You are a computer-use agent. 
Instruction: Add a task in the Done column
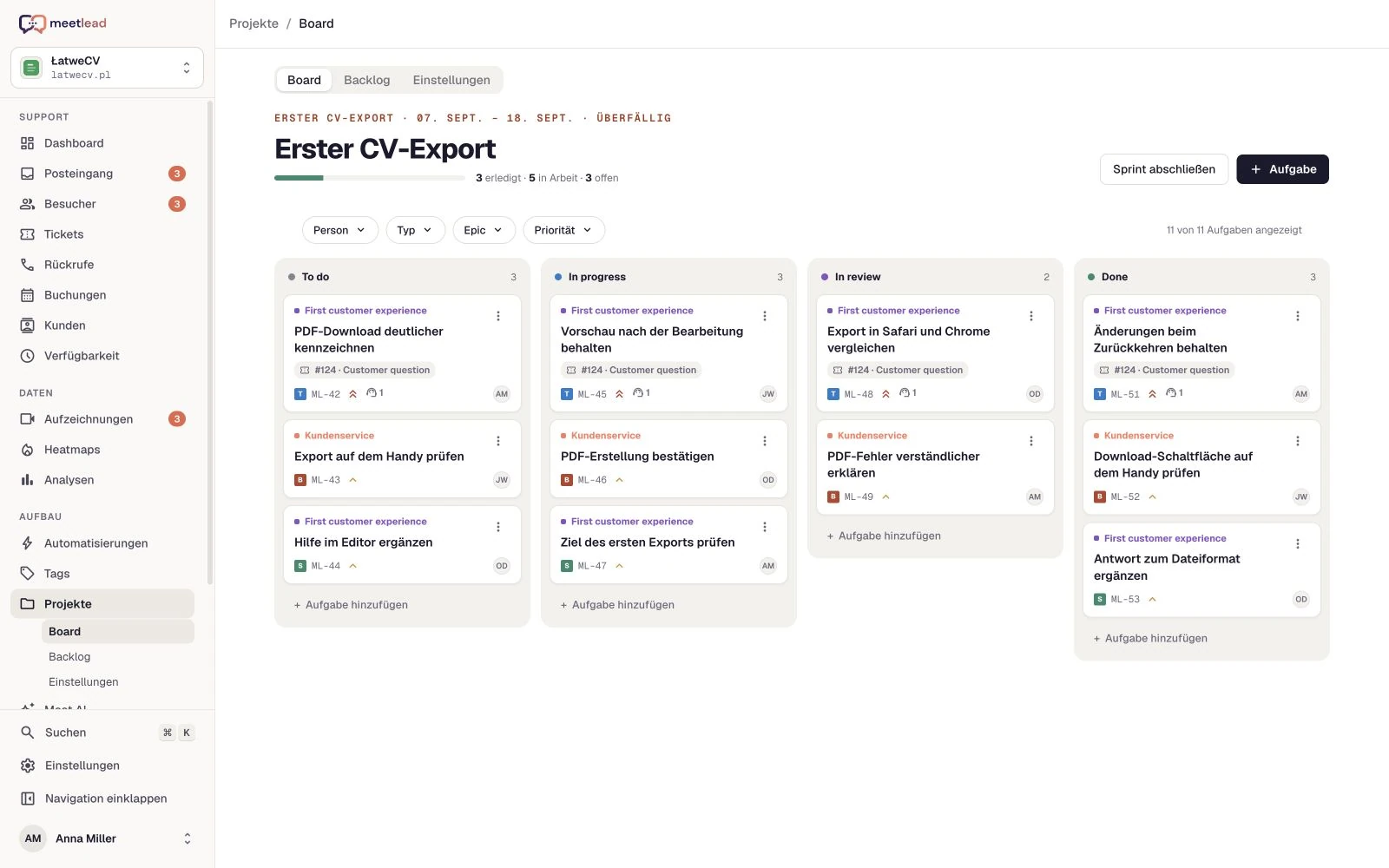[x=1150, y=639]
